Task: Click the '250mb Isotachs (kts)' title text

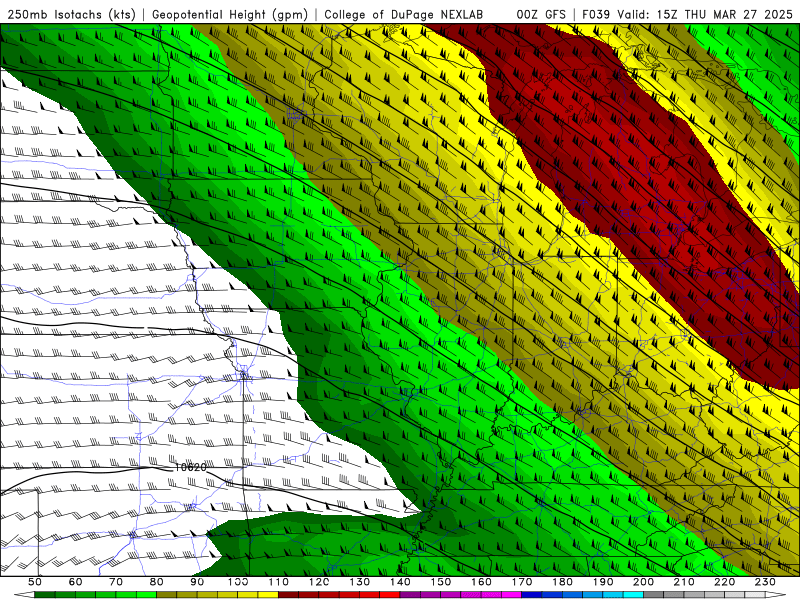Action: pos(72,14)
